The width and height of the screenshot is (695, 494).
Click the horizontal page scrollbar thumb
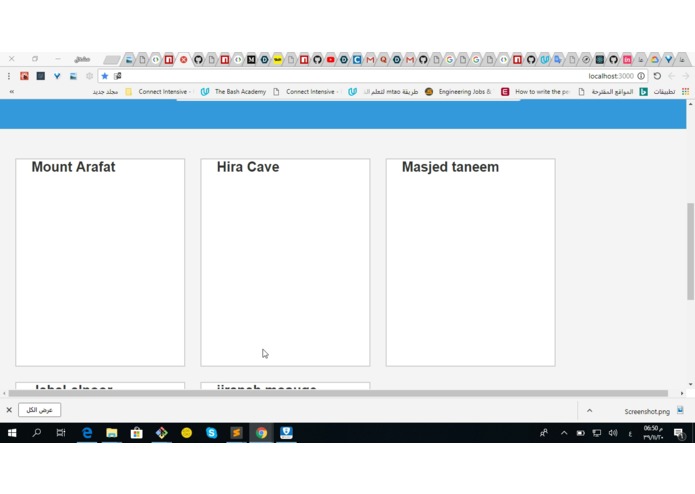[338, 393]
